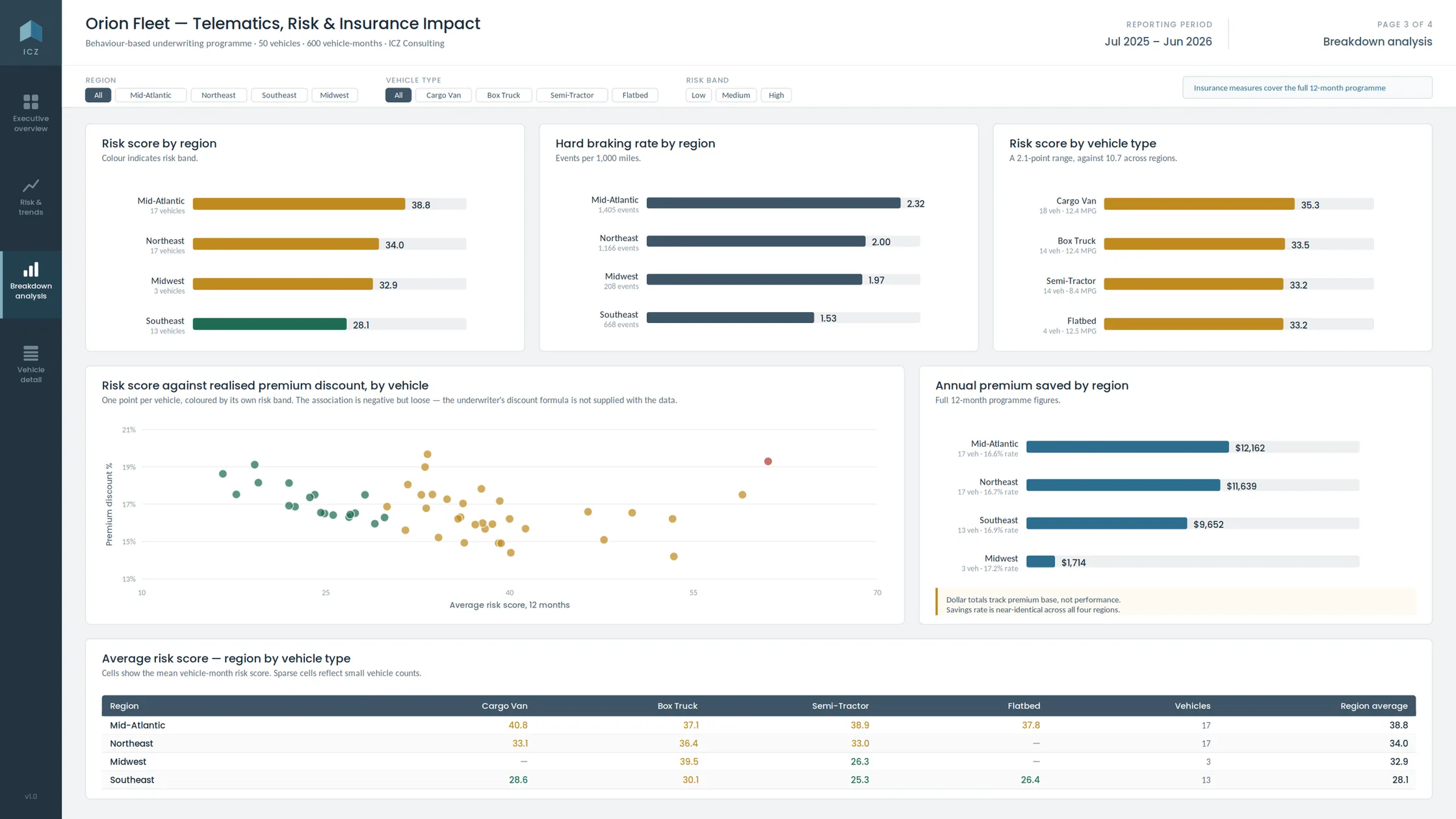Click the Vehicles column header
The width and height of the screenshot is (1456, 819).
(1193, 706)
